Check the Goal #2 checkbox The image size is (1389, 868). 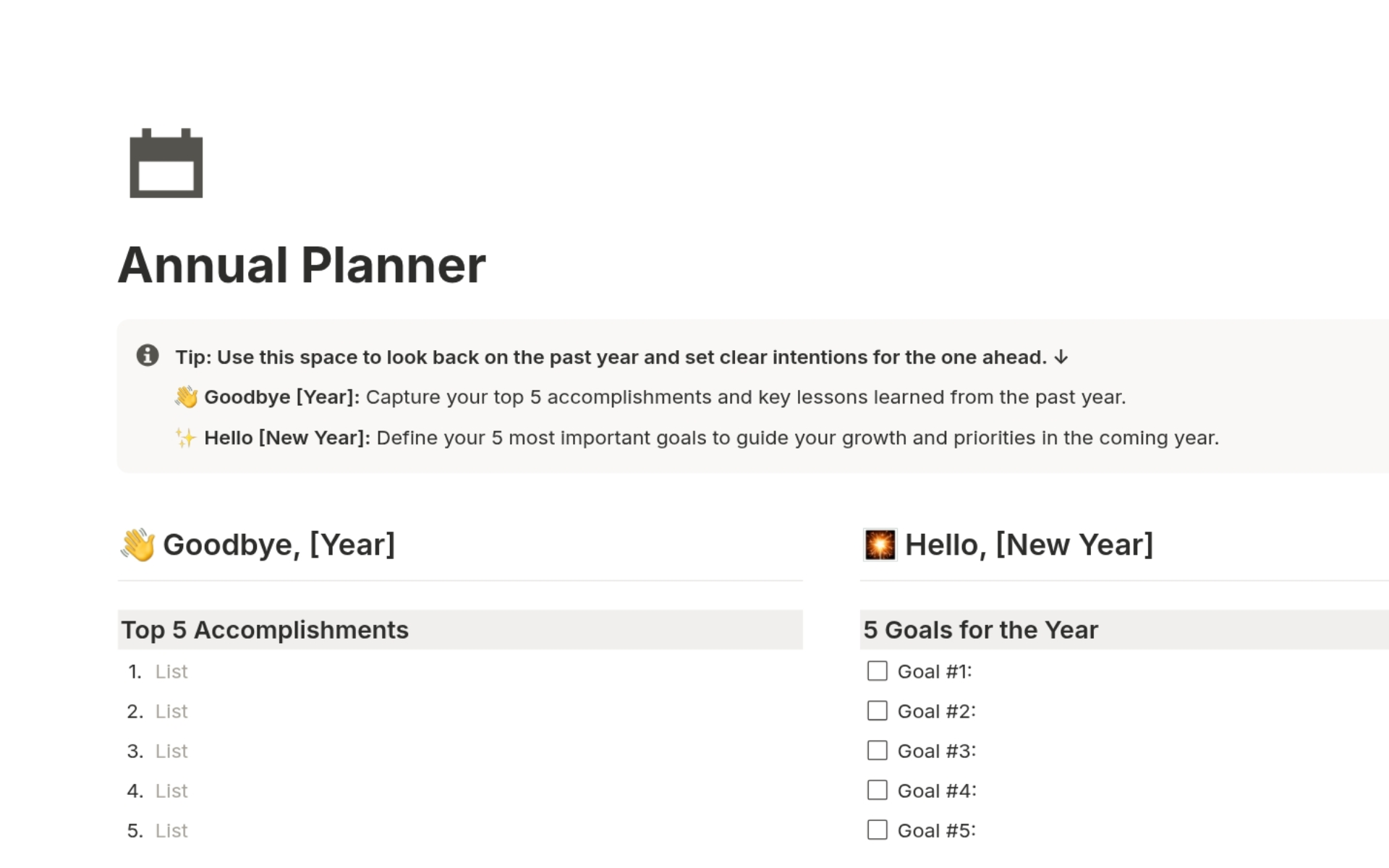pos(877,710)
